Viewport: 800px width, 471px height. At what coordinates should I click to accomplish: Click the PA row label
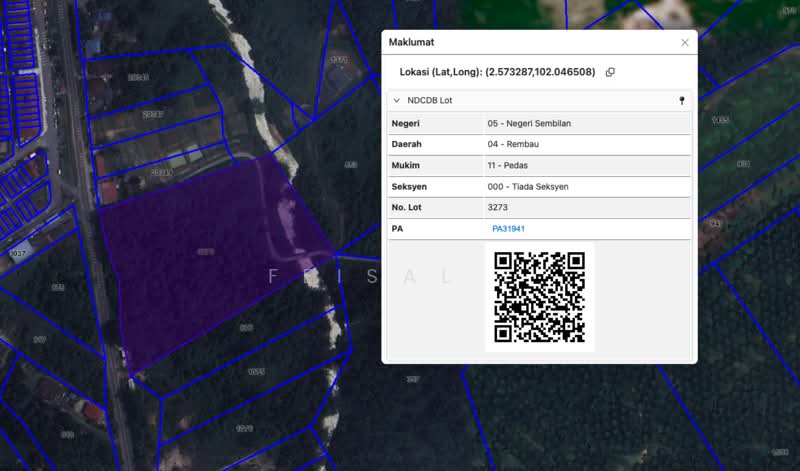tap(397, 229)
